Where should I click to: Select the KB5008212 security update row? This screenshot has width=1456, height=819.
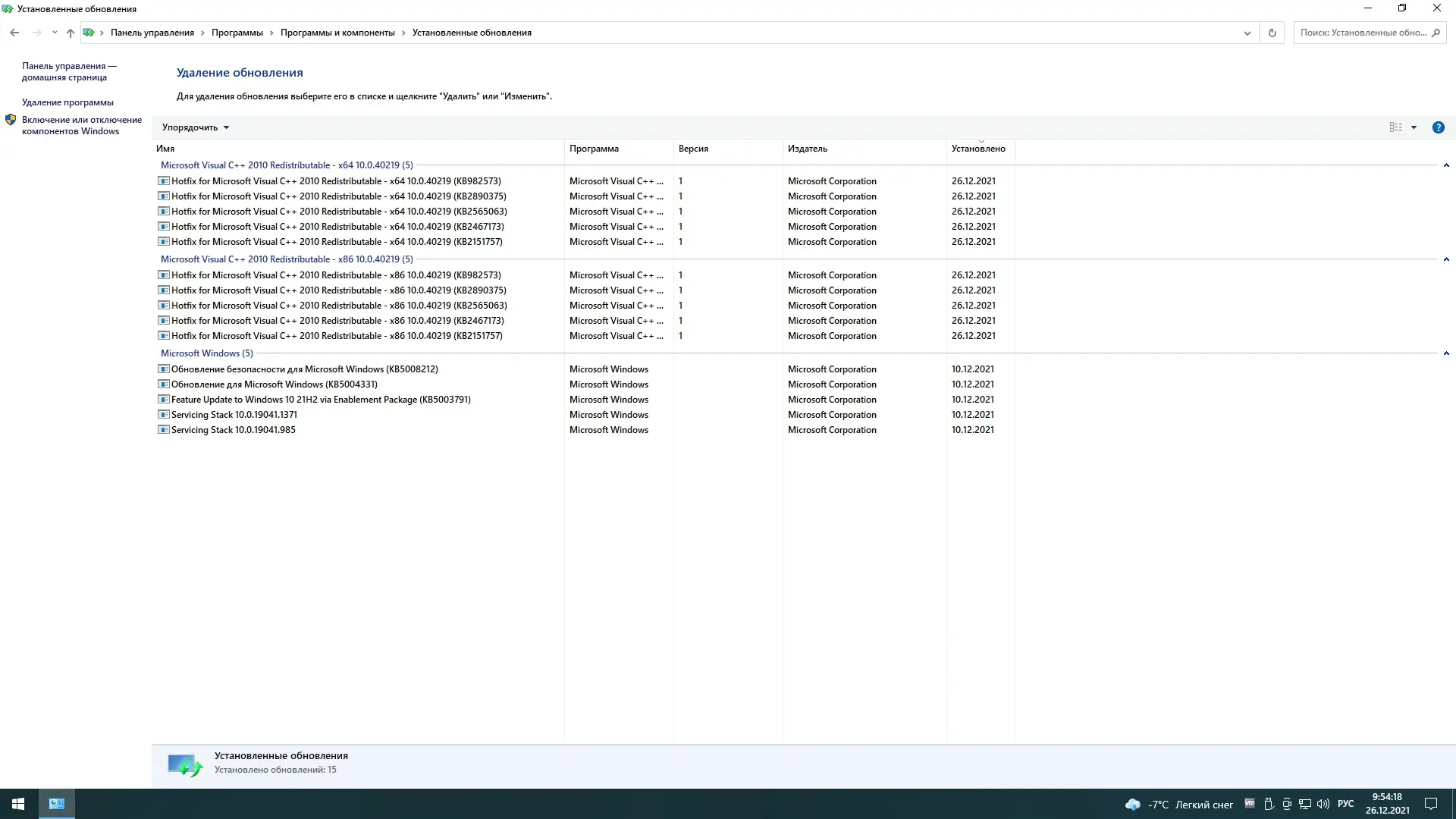click(304, 369)
